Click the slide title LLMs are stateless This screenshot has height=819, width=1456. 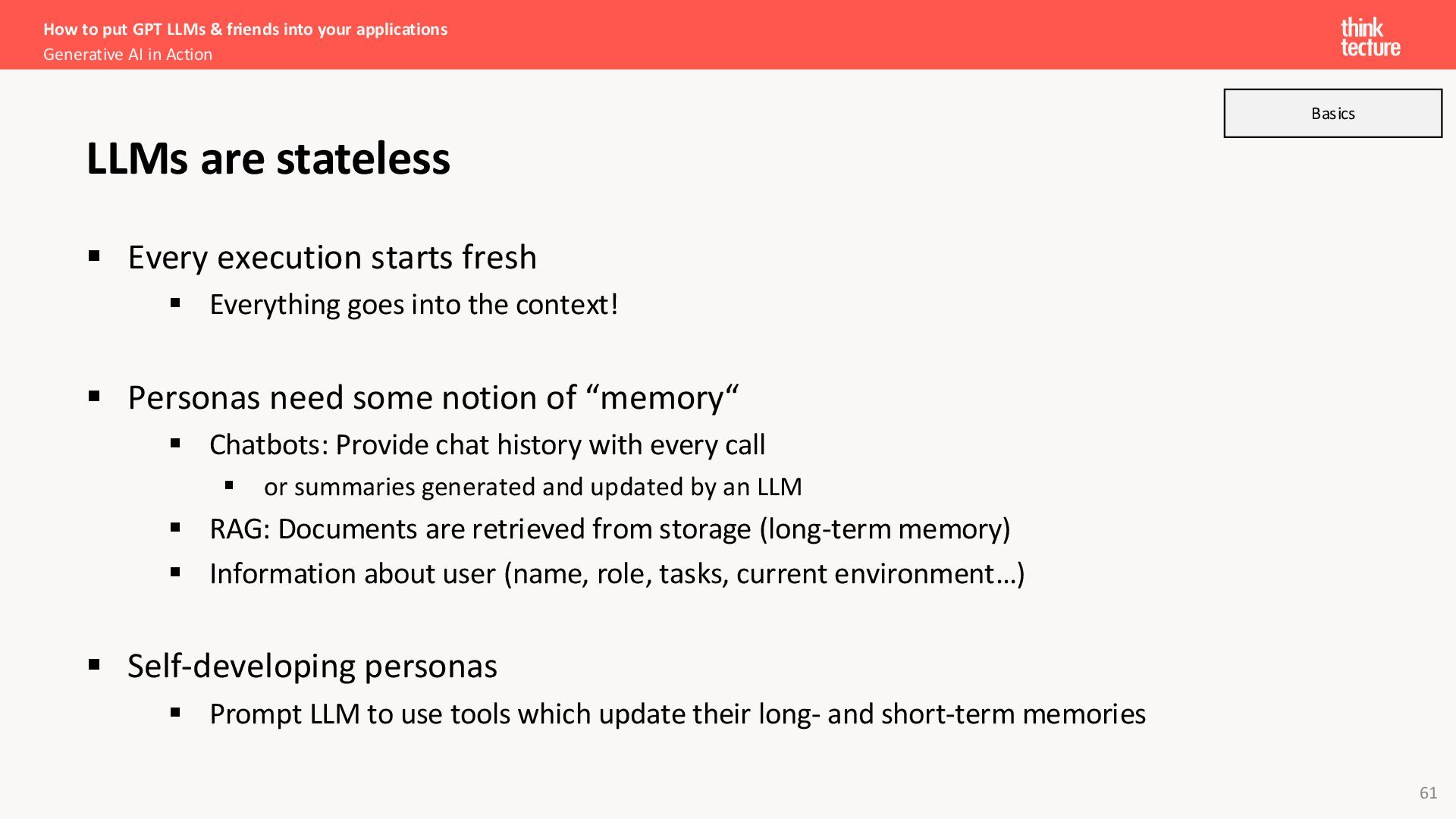click(268, 158)
